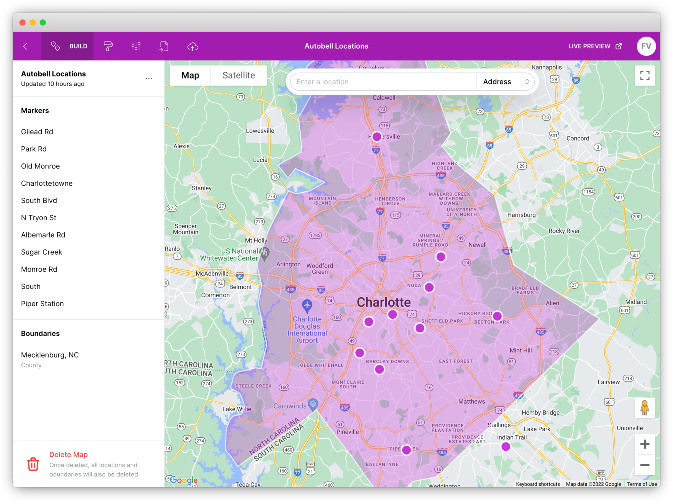Select the Albemarle Rd marker
The image size is (673, 500).
point(43,235)
